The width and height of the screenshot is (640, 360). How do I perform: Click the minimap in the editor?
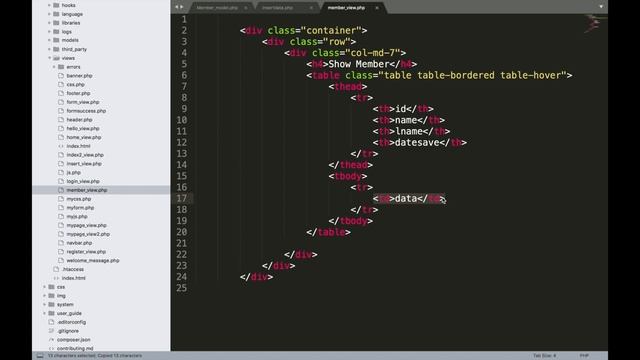(x=593, y=23)
